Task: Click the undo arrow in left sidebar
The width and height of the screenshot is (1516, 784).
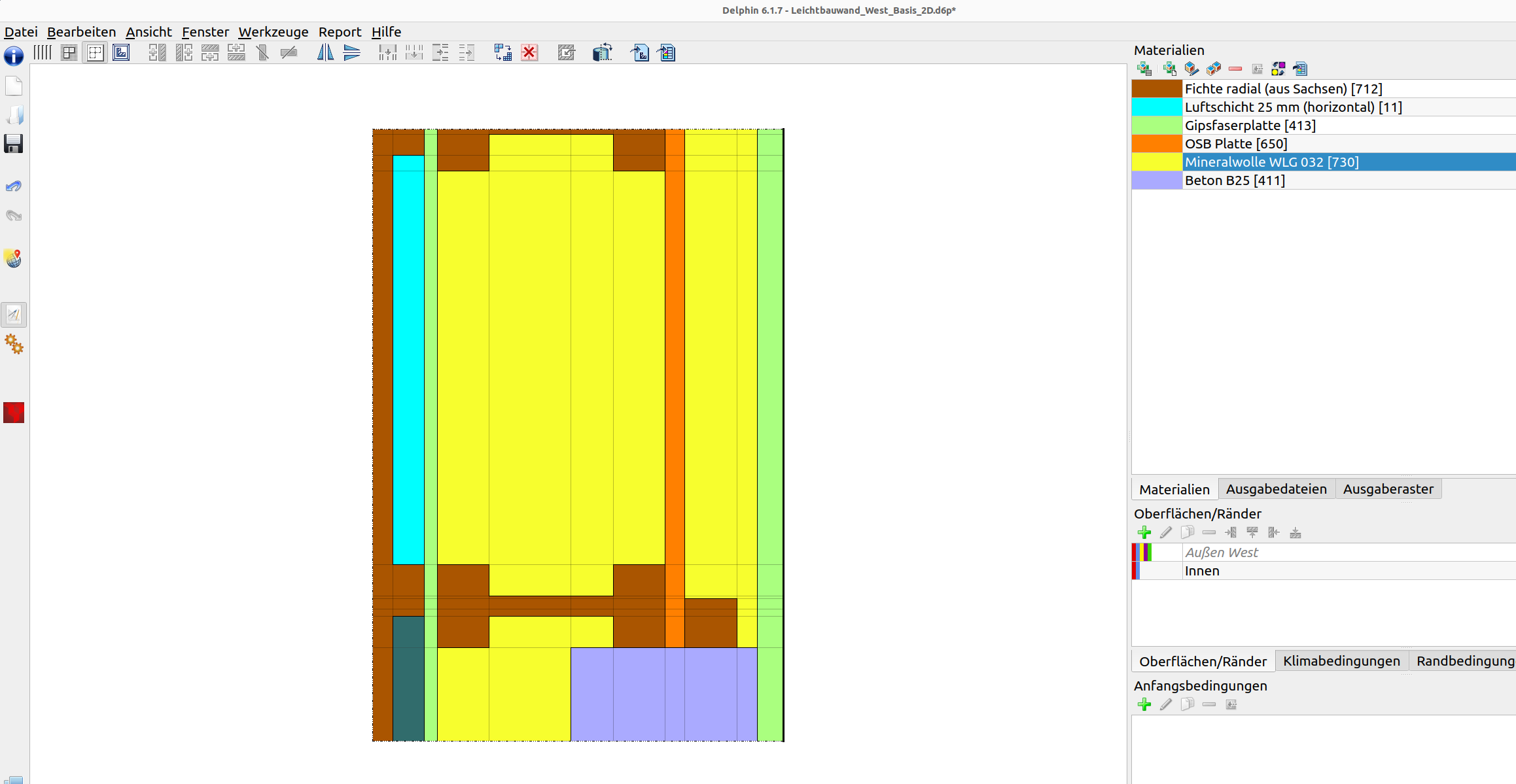Action: (14, 186)
